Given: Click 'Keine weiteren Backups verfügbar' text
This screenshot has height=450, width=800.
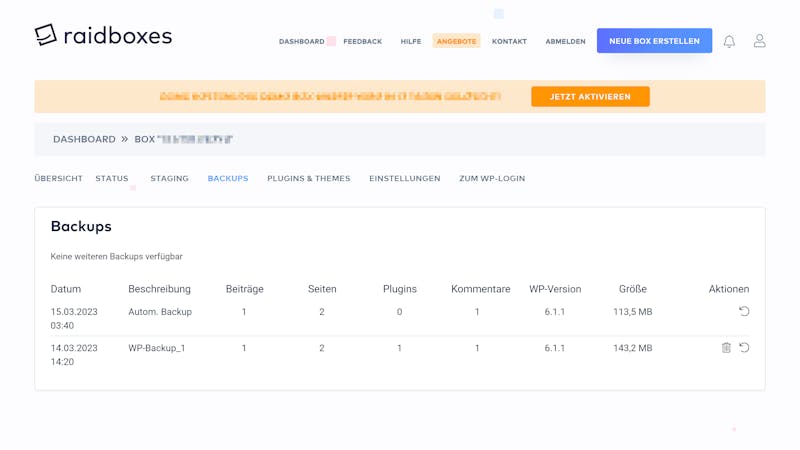Looking at the screenshot, I should [116, 256].
